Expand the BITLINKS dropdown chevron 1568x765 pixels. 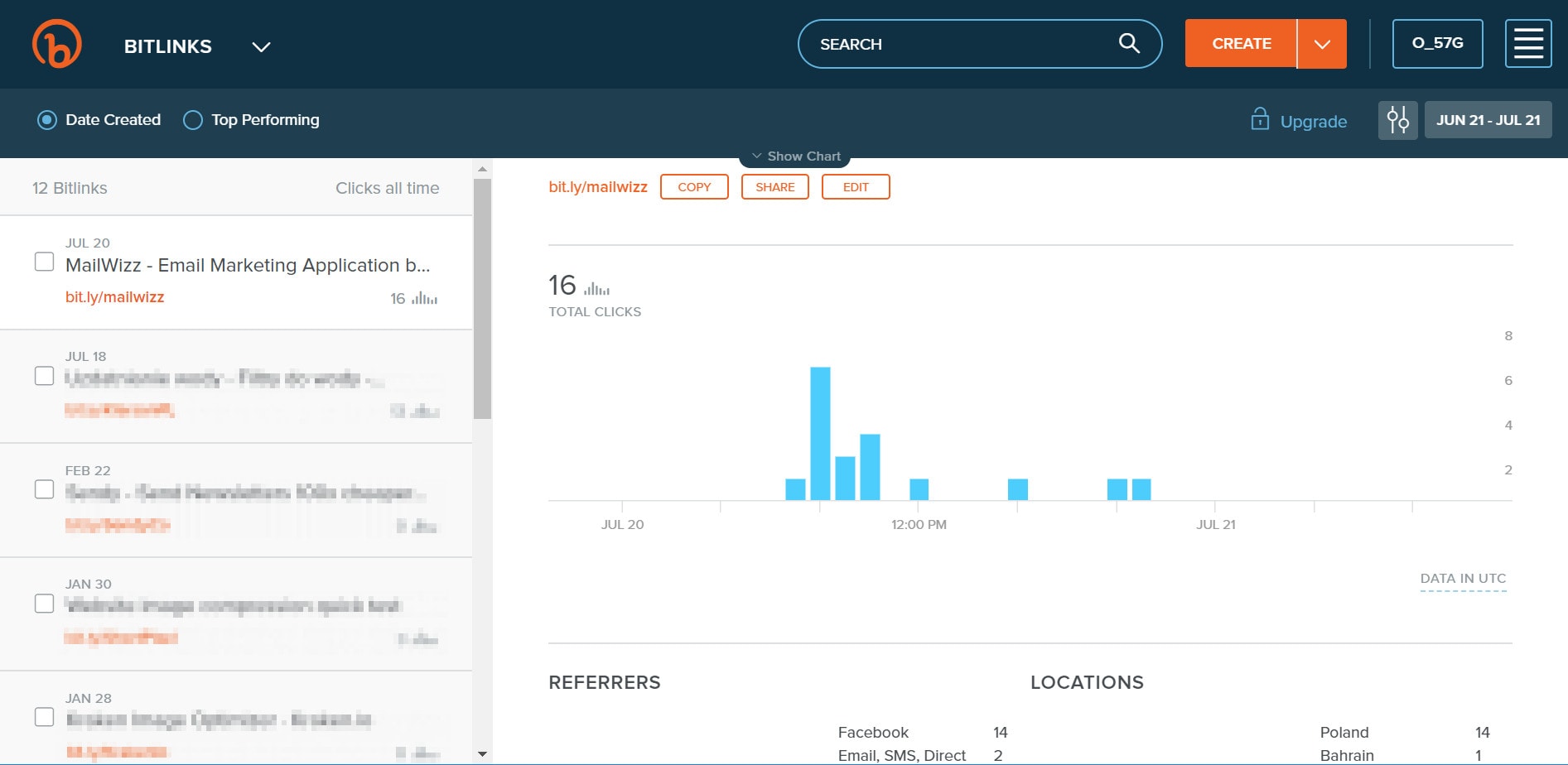[x=261, y=47]
